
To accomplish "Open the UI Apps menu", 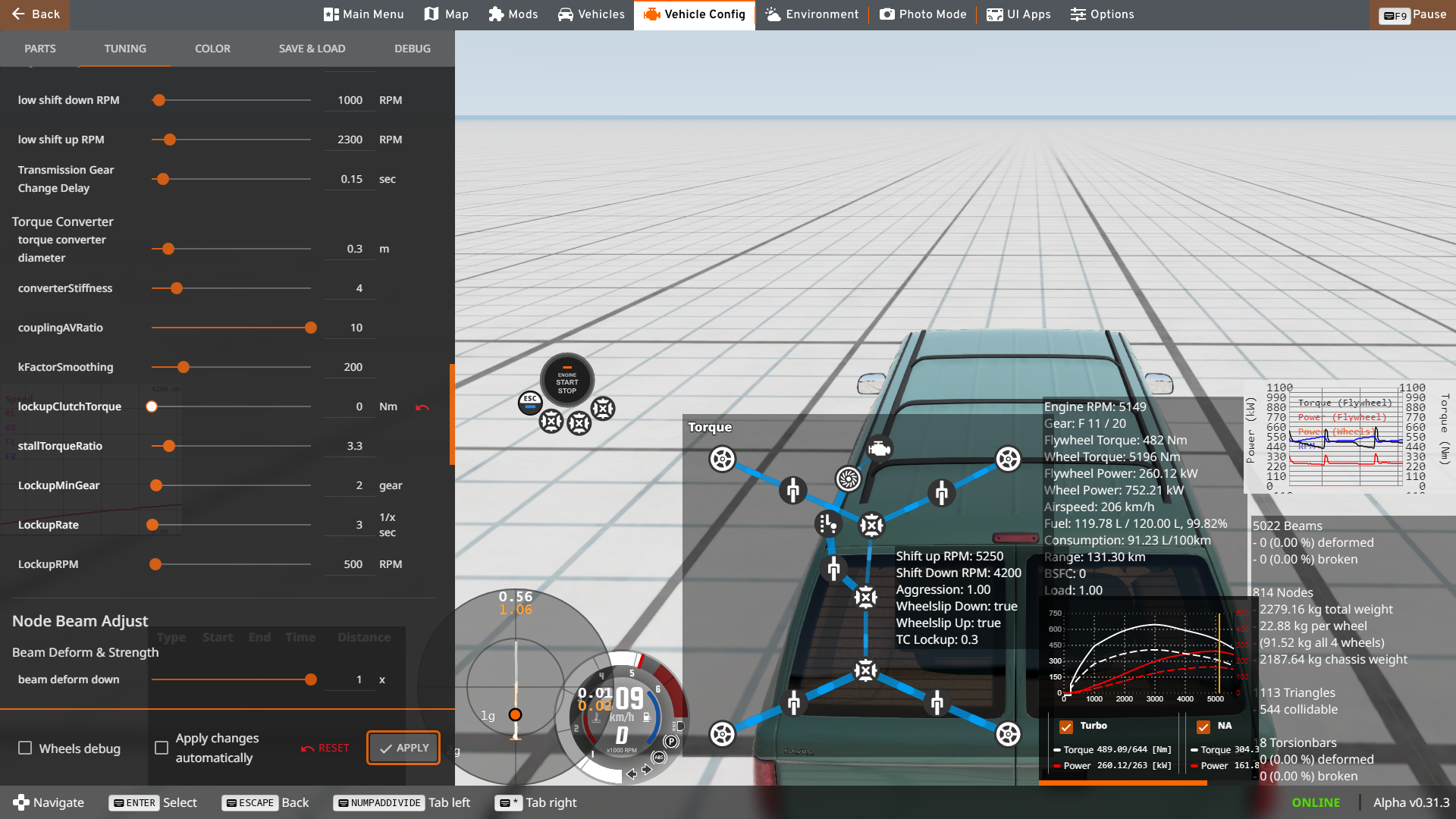I will [1018, 14].
